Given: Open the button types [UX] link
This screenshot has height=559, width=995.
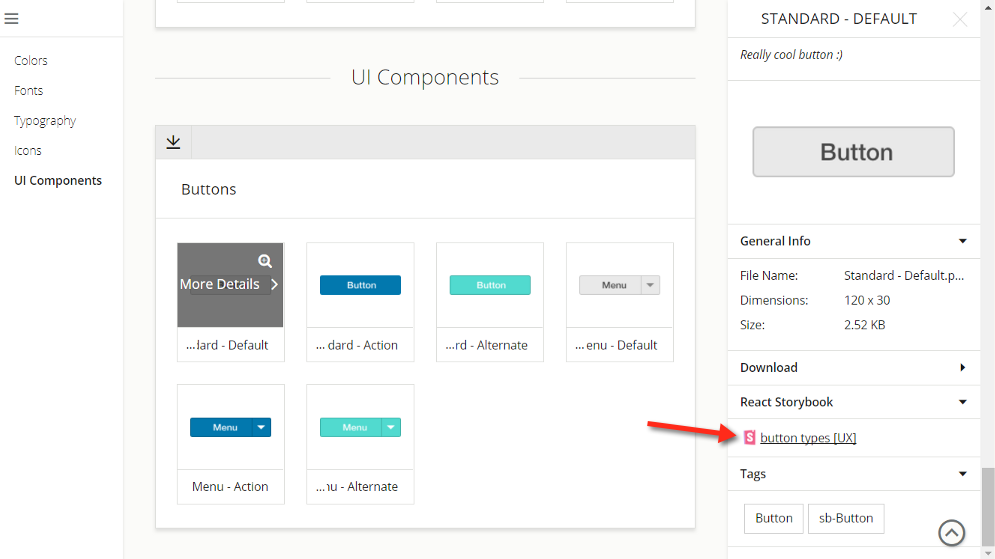Looking at the screenshot, I should pos(808,438).
